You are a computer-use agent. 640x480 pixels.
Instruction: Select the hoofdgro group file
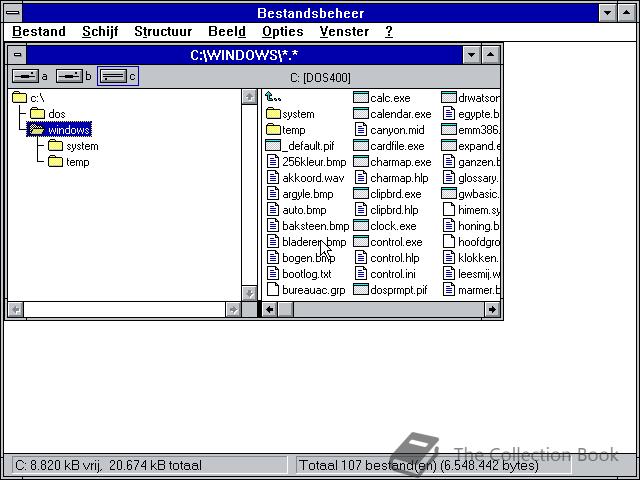(x=471, y=242)
